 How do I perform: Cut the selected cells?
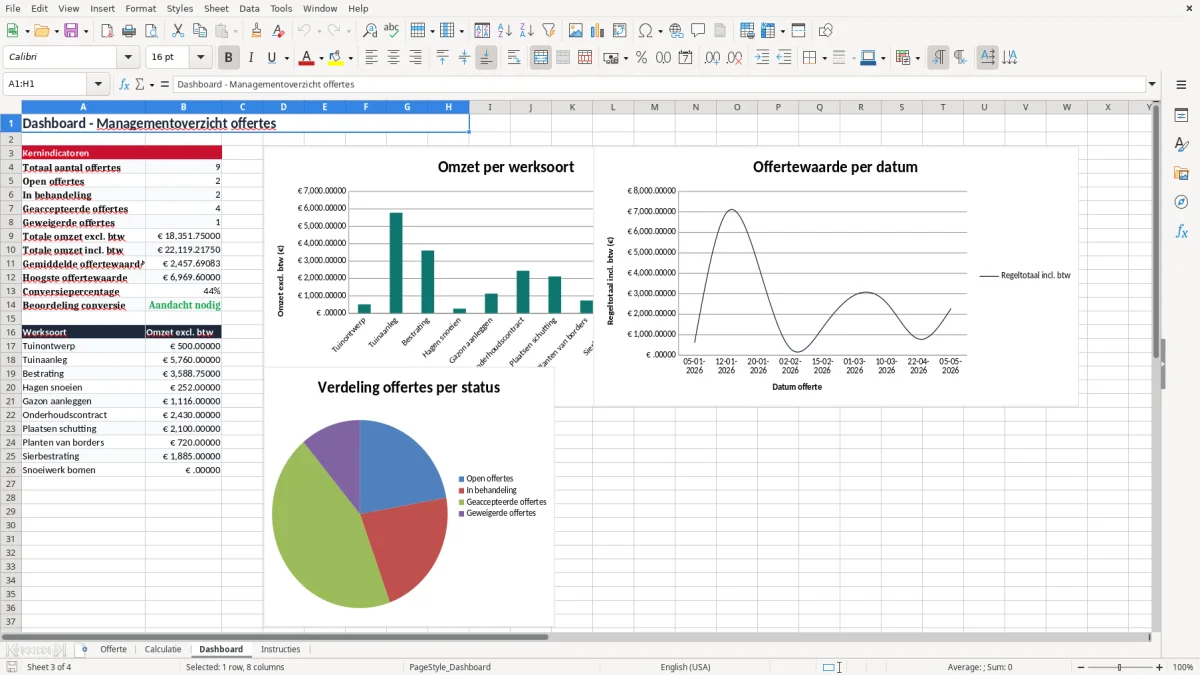[x=177, y=31]
